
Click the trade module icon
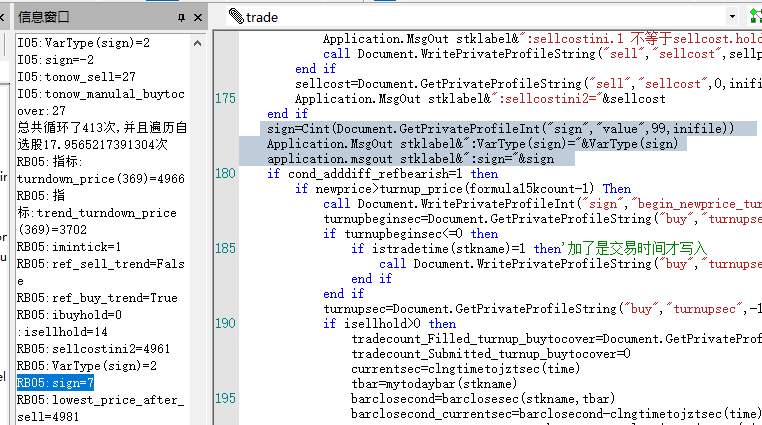236,17
